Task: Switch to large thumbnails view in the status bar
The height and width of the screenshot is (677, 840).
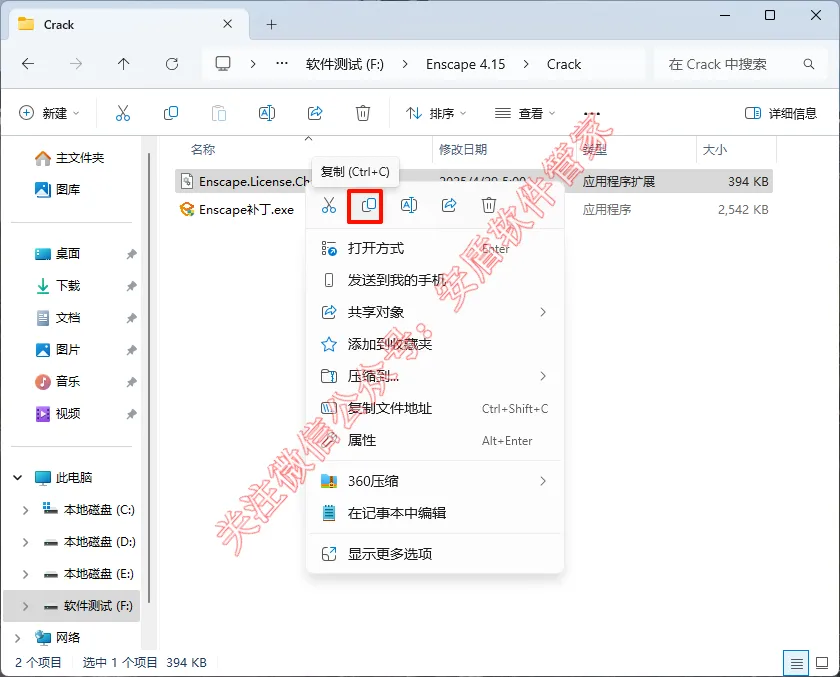Action: [822, 663]
